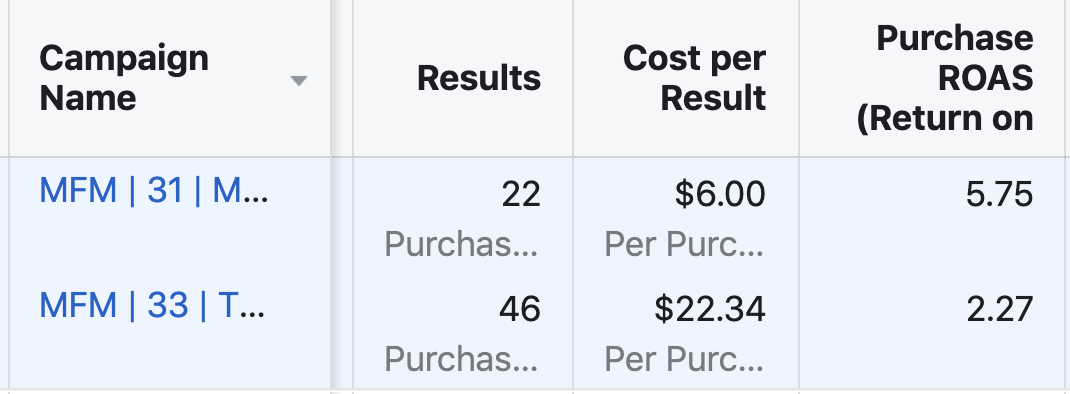Select the 5.75 purchase ROAS value
The image size is (1070, 394).
point(1000,195)
